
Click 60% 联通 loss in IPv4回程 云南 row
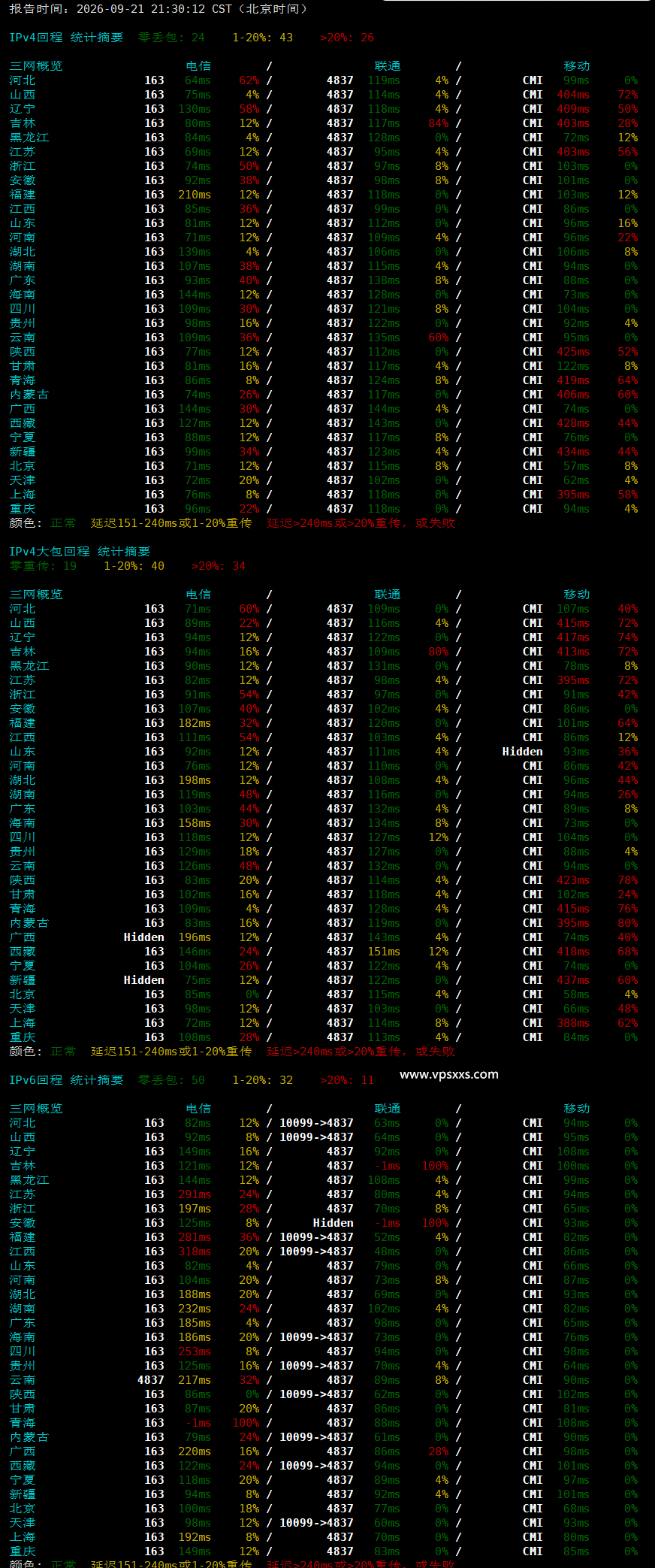click(x=439, y=338)
